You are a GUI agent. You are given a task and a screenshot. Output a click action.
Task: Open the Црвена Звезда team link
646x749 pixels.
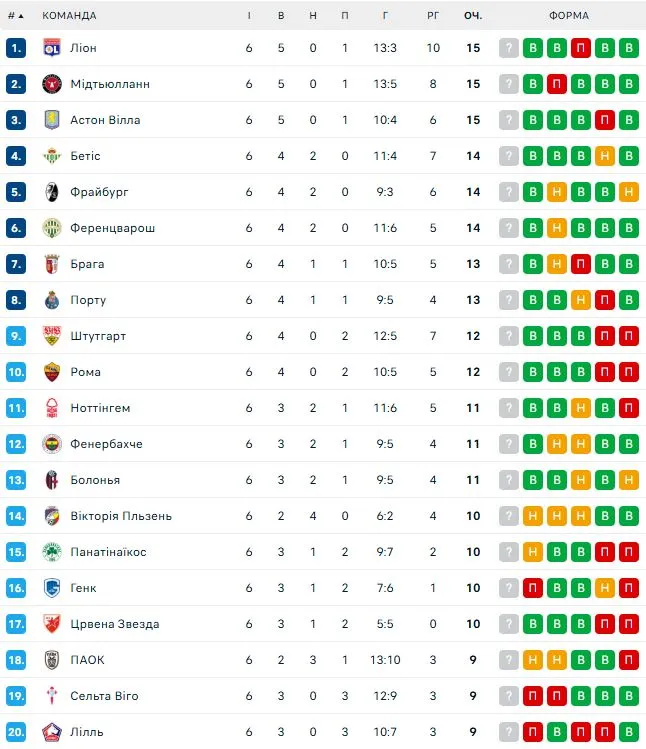[x=115, y=624]
